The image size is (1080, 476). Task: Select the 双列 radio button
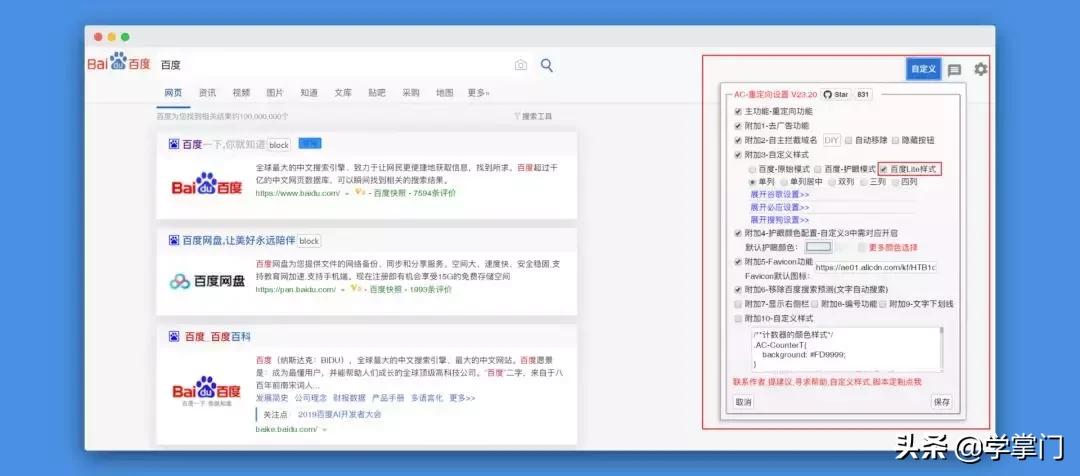pyautogui.click(x=832, y=183)
